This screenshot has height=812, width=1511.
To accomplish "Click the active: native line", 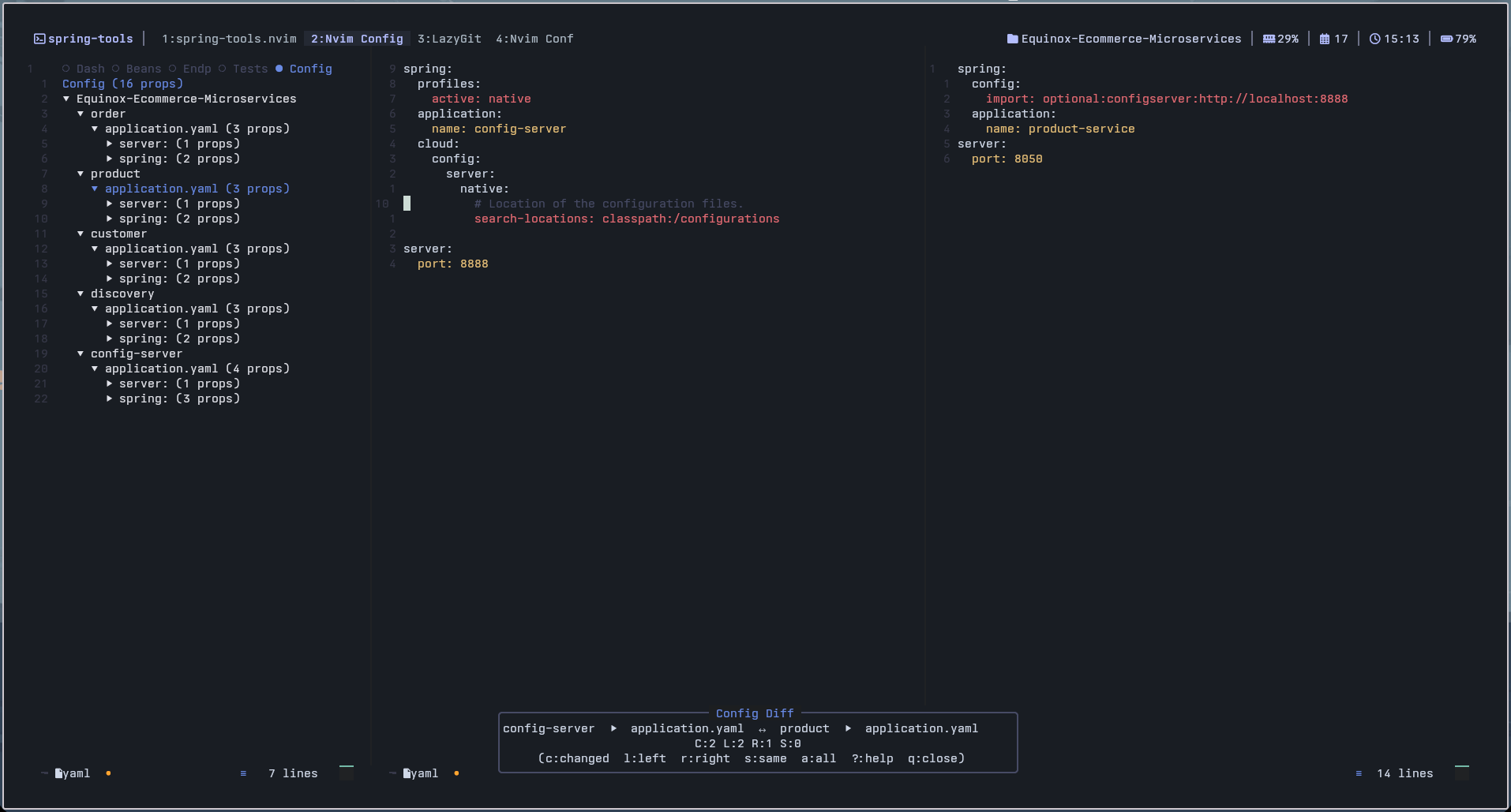I will (481, 99).
